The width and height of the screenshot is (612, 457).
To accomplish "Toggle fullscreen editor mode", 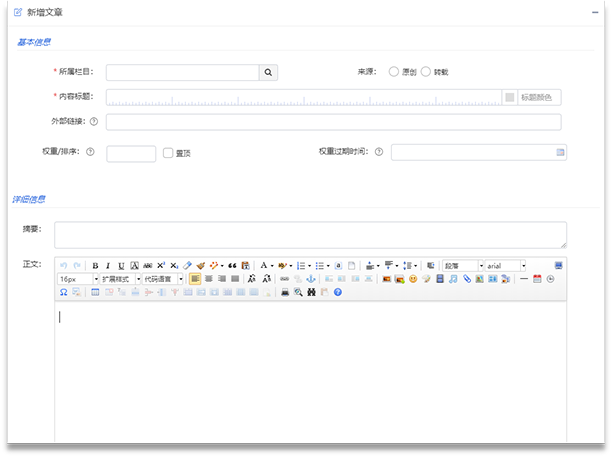I will (x=559, y=266).
